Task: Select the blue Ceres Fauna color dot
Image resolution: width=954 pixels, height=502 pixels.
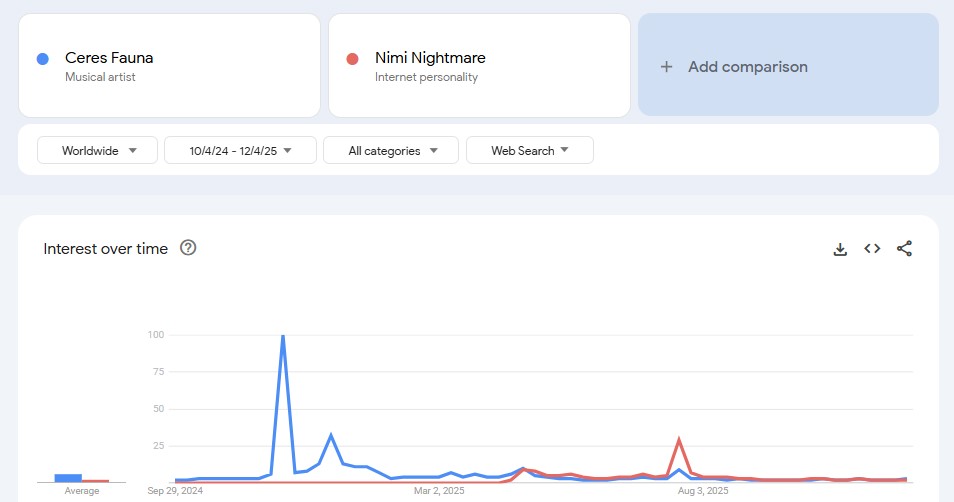Action: click(43, 59)
